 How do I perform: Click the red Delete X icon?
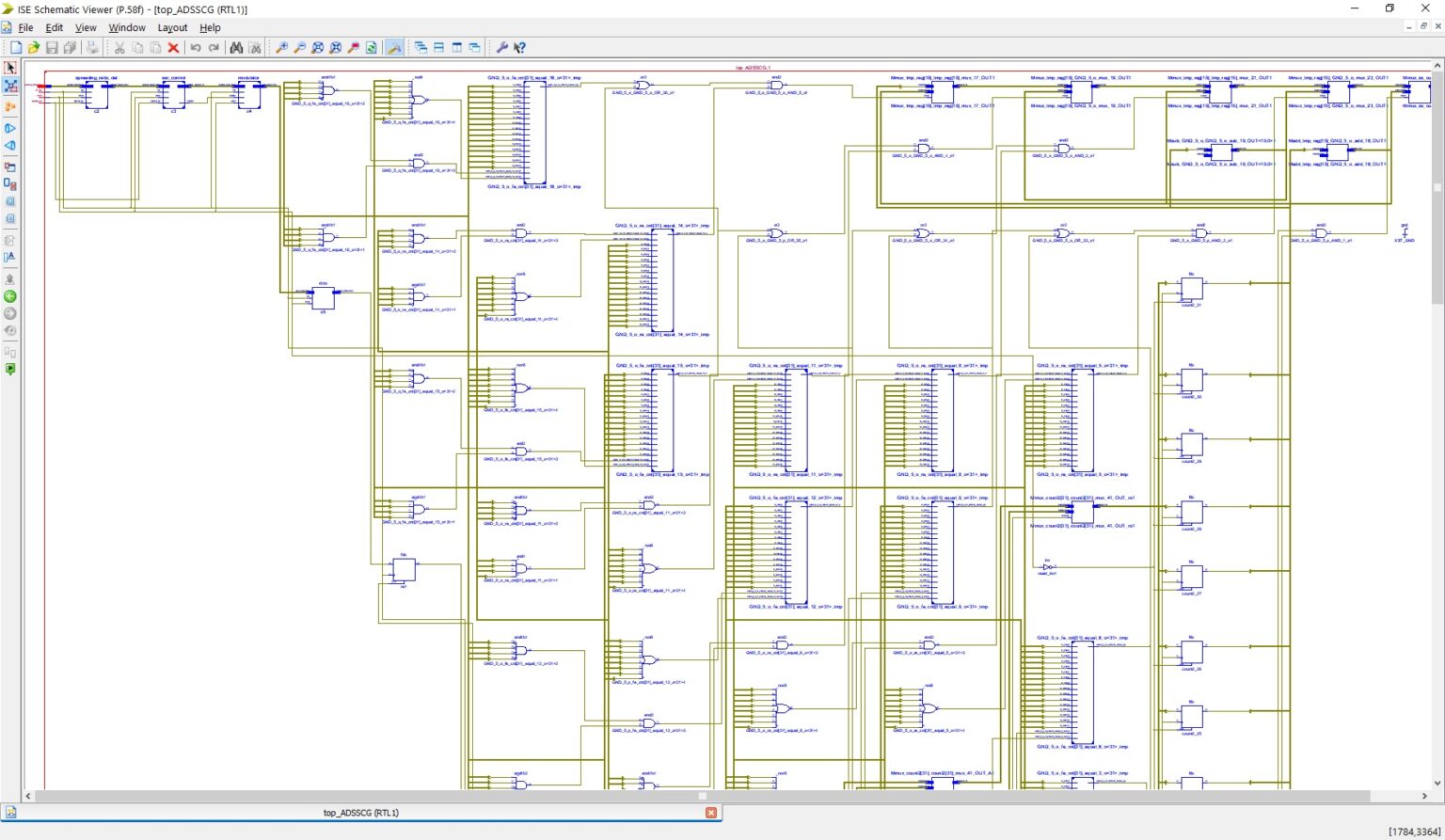[173, 47]
